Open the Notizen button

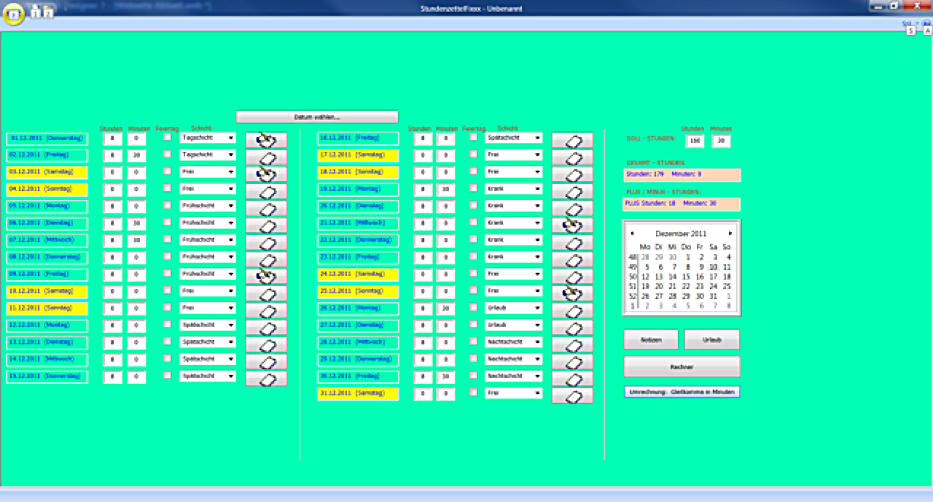(651, 339)
